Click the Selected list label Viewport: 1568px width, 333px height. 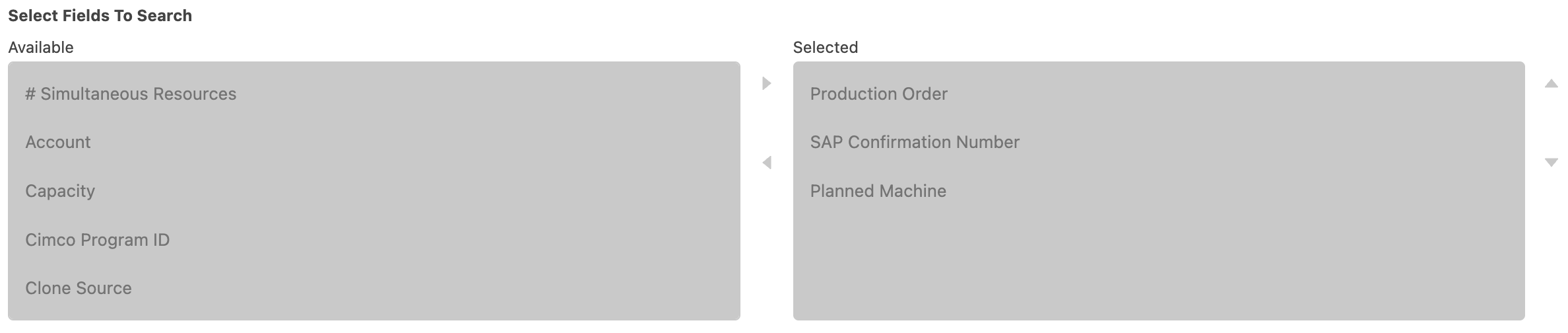pos(825,48)
